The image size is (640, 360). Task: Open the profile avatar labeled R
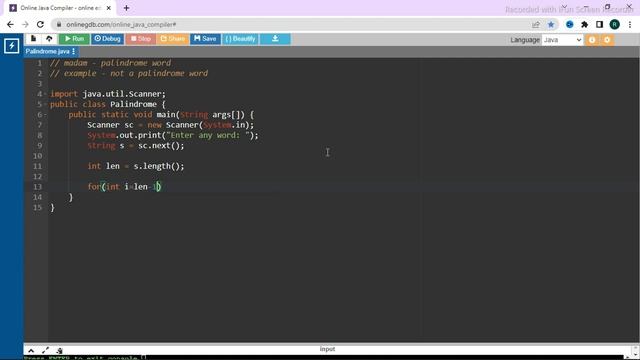(614, 24)
